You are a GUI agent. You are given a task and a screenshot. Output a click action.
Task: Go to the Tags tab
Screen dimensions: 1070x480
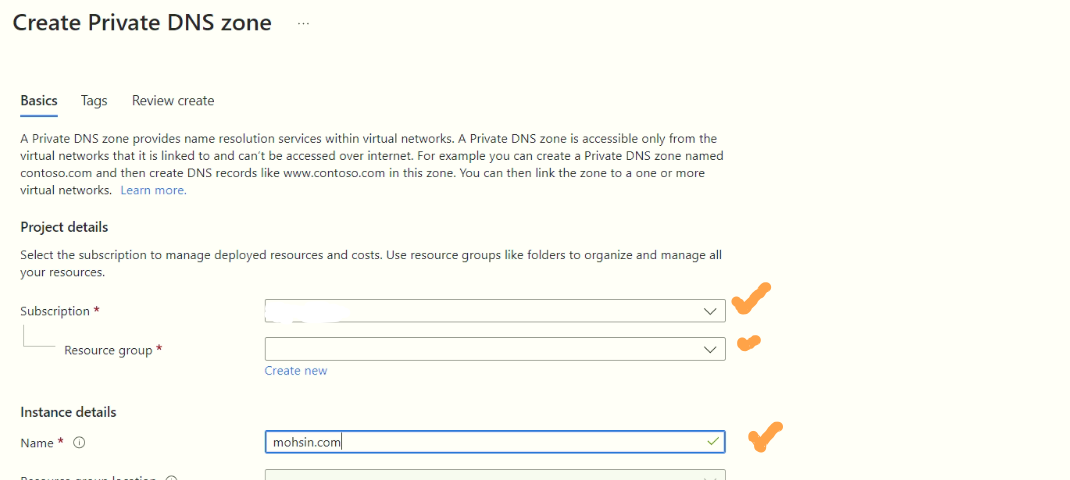[94, 100]
